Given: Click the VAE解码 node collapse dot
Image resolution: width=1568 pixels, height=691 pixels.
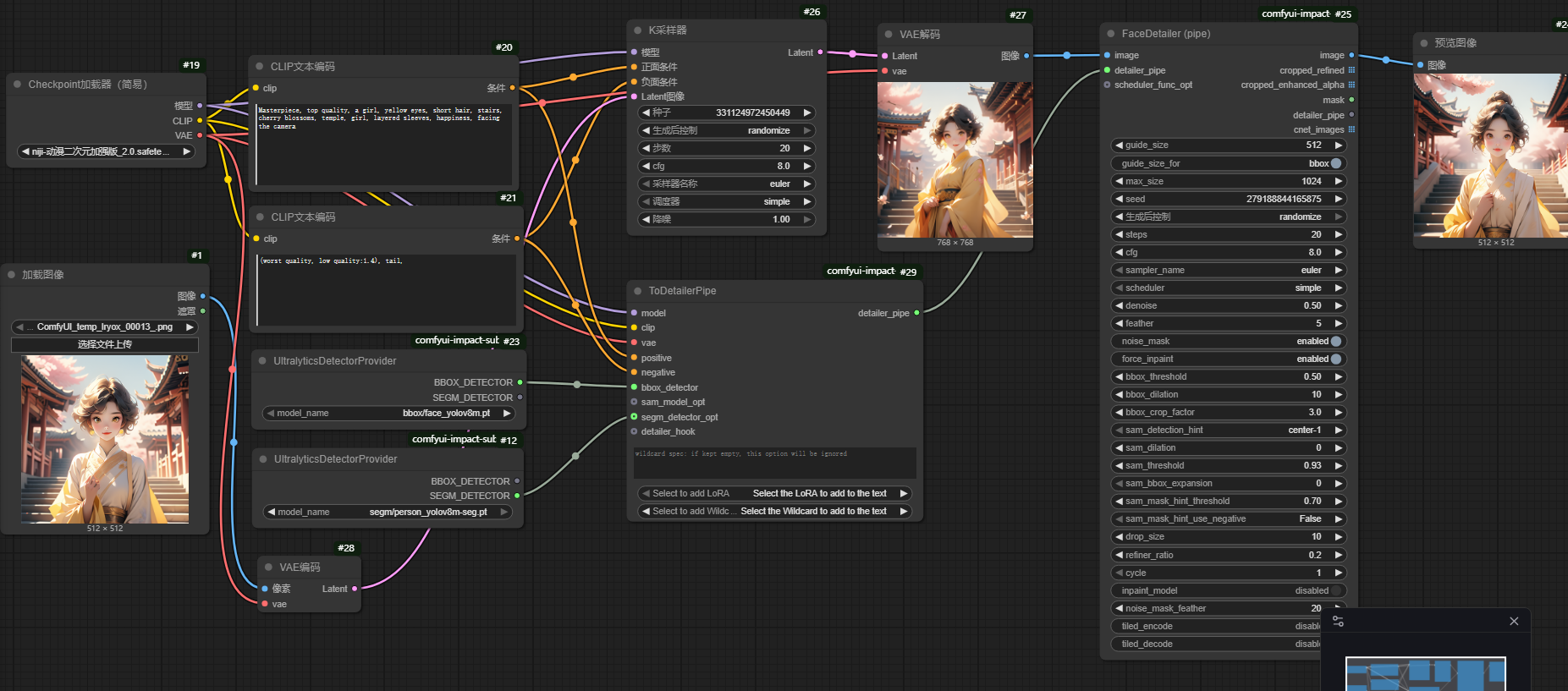Looking at the screenshot, I should (888, 35).
